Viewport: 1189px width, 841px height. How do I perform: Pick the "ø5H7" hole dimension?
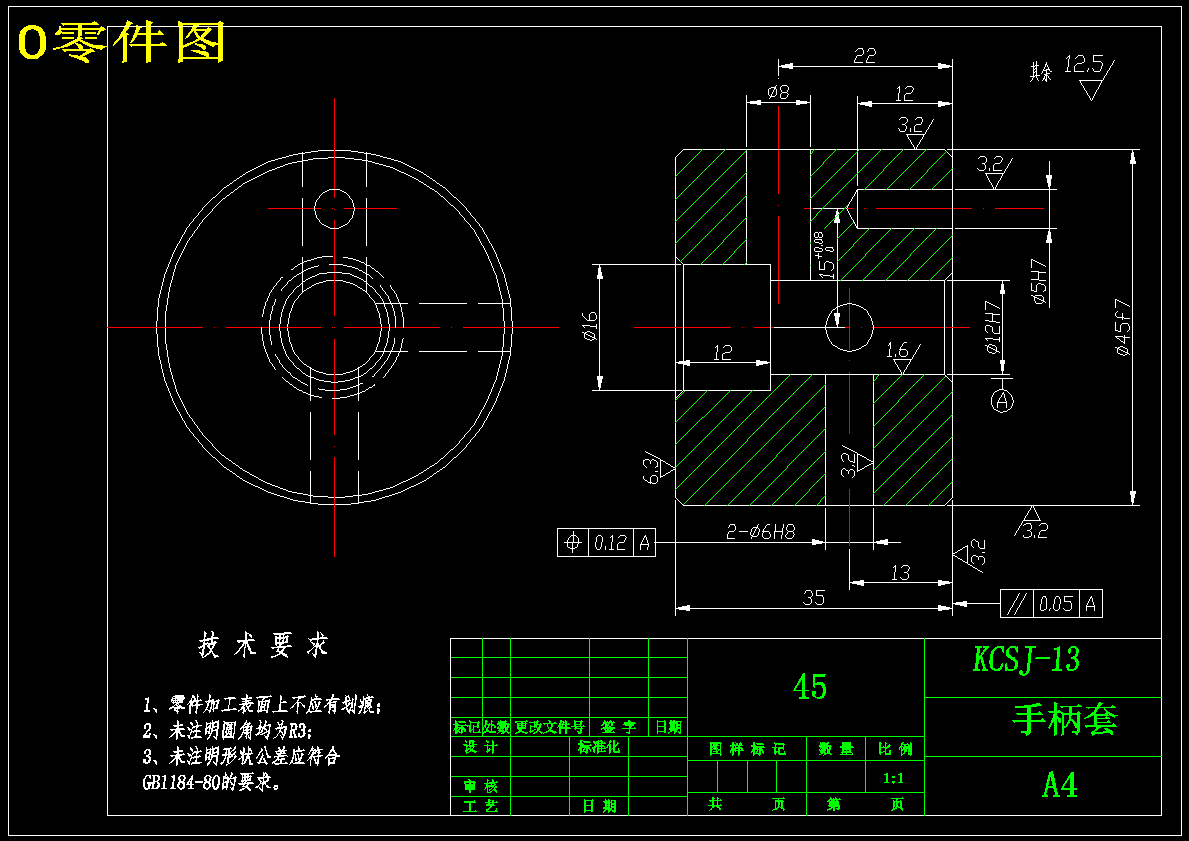pyautogui.click(x=1040, y=282)
